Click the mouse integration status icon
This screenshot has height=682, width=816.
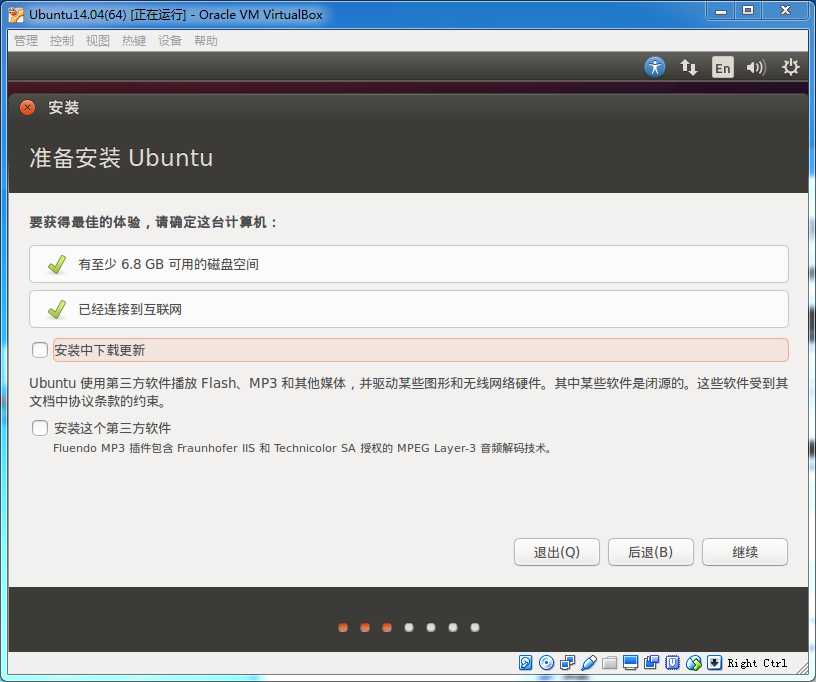click(694, 662)
